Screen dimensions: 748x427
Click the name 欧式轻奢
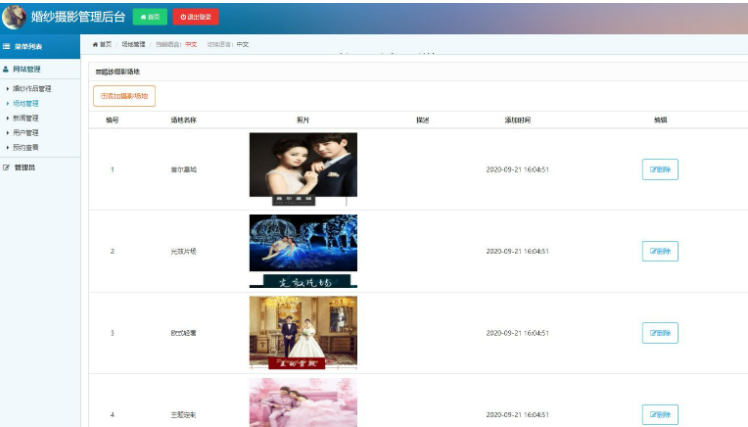point(184,333)
